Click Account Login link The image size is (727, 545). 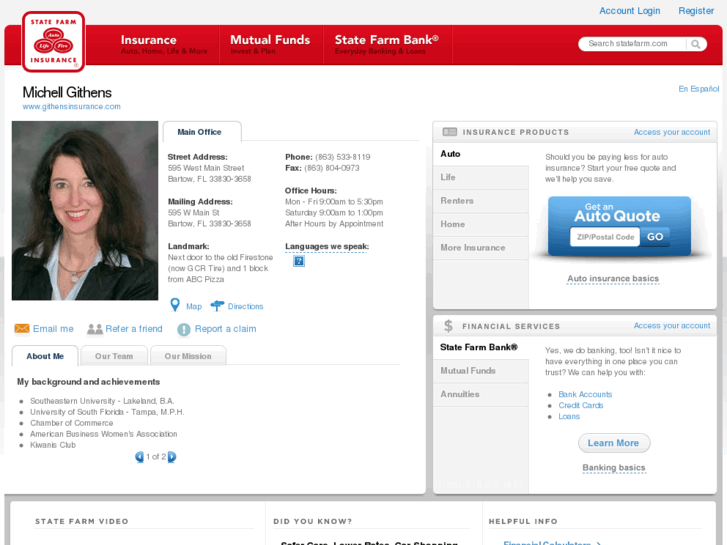(x=629, y=11)
